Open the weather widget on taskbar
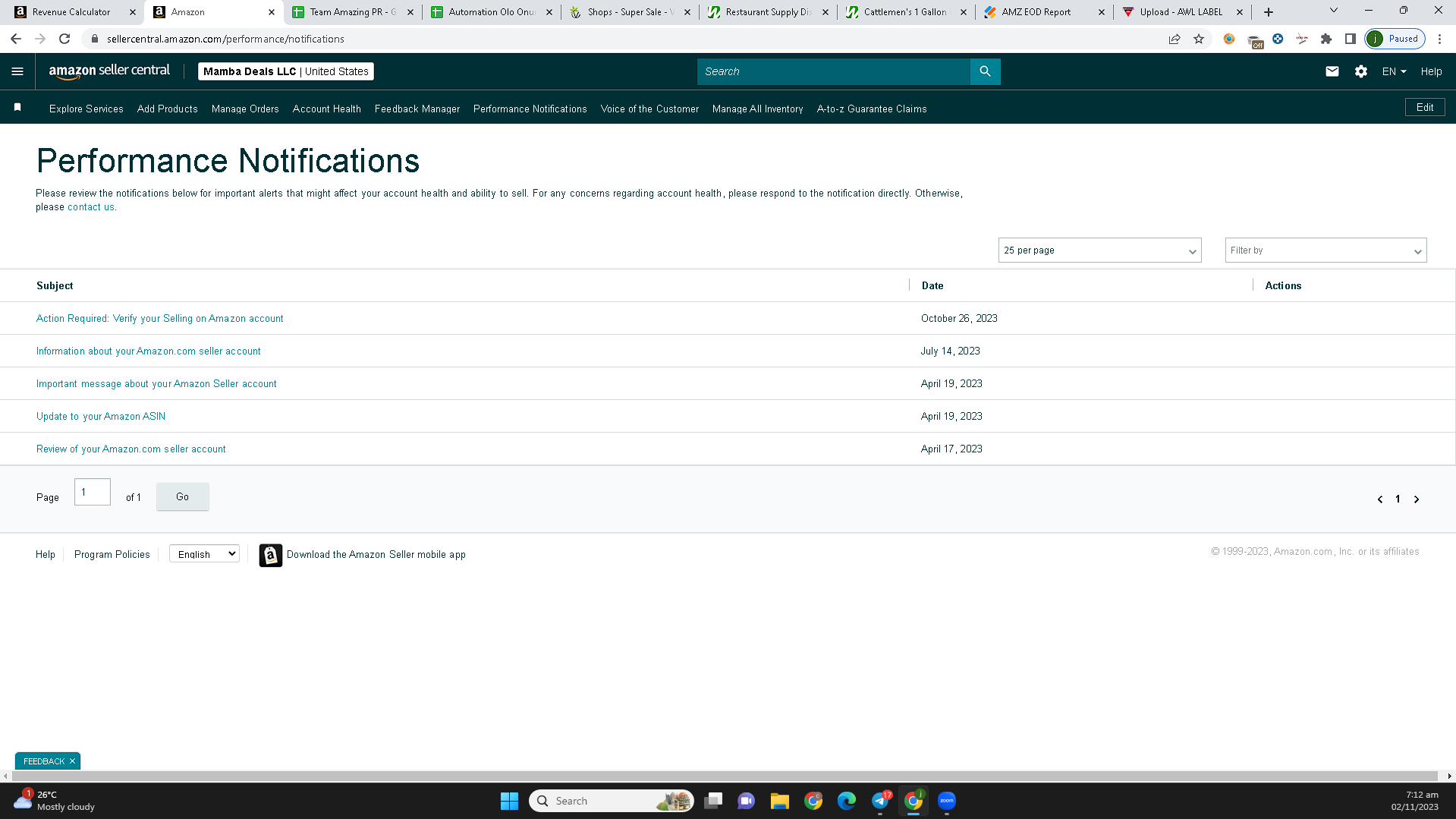The height and width of the screenshot is (819, 1456). click(x=55, y=801)
